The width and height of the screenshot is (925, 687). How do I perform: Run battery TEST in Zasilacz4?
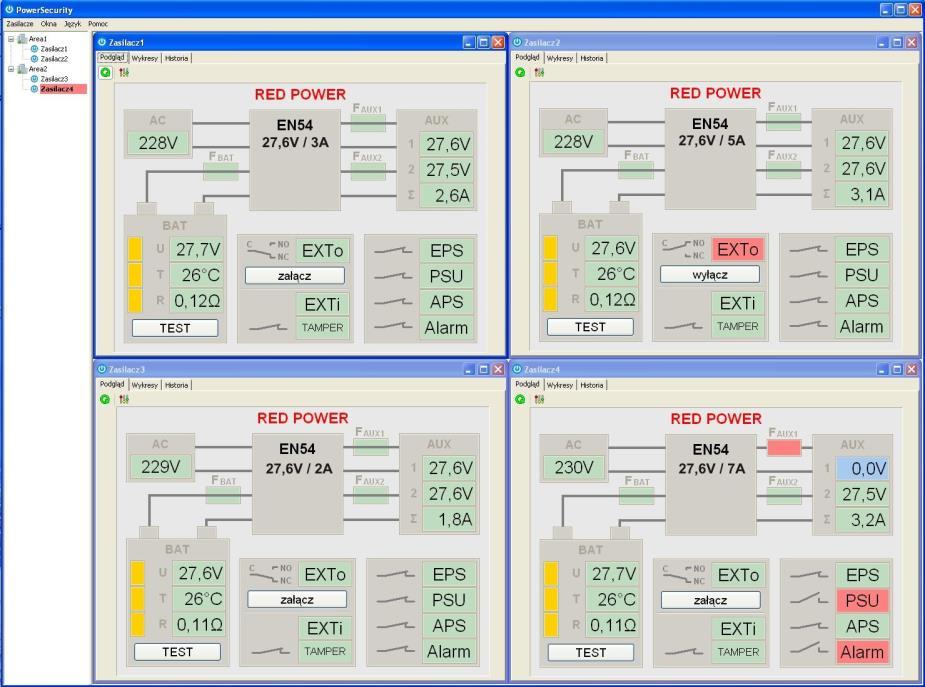[x=591, y=652]
